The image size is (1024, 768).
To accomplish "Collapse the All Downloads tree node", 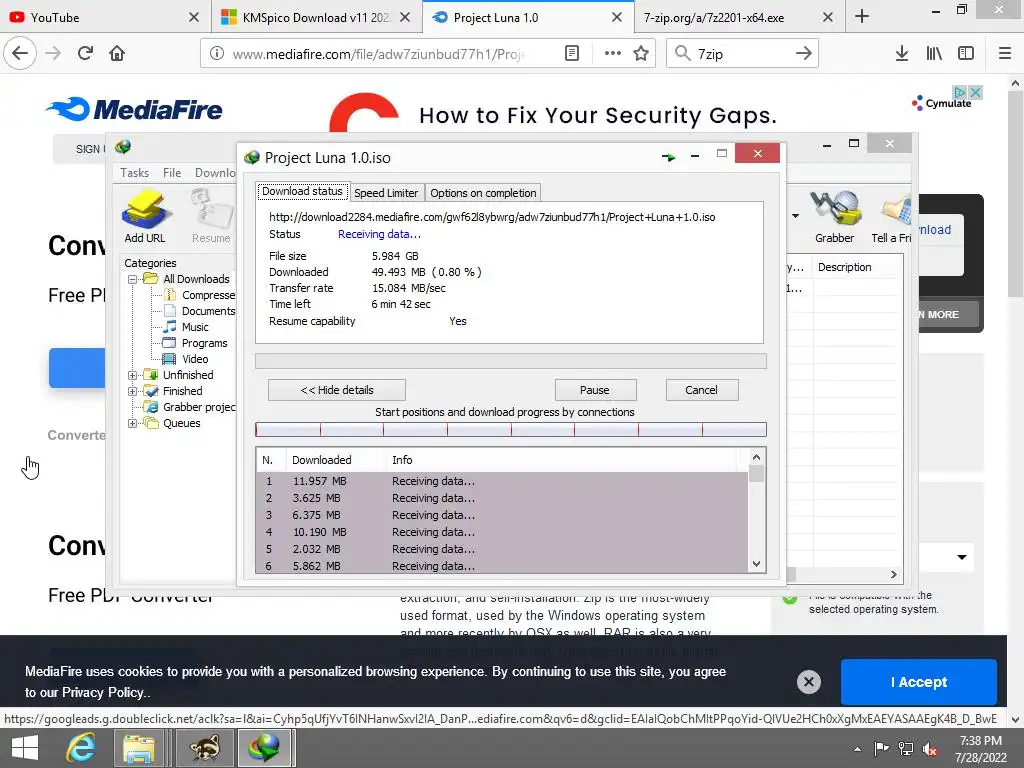I will 132,279.
